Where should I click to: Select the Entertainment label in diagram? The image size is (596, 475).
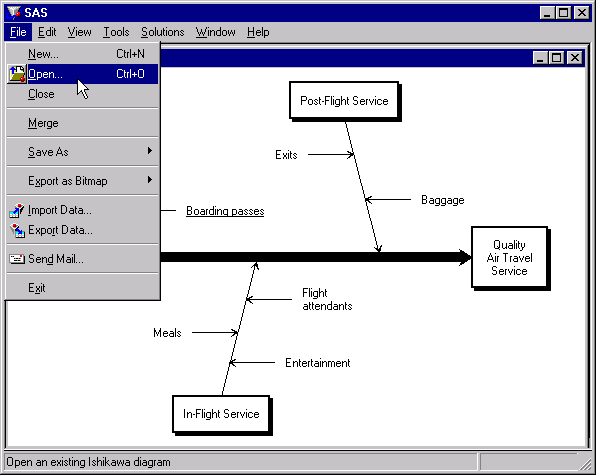coord(318,363)
